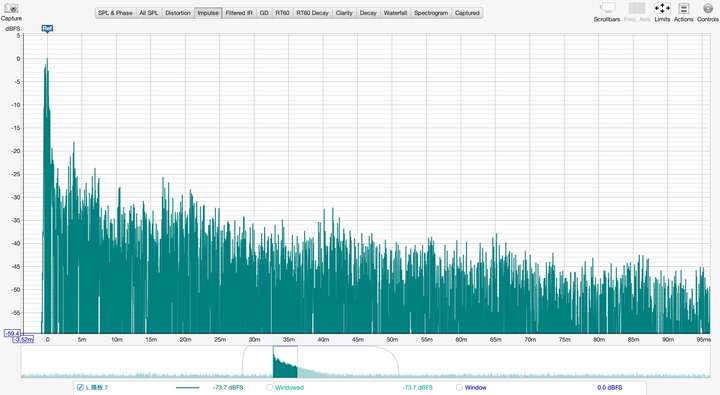This screenshot has height=395, width=720.
Task: Click the -59.4 cursor level readout
Action: 12,333
